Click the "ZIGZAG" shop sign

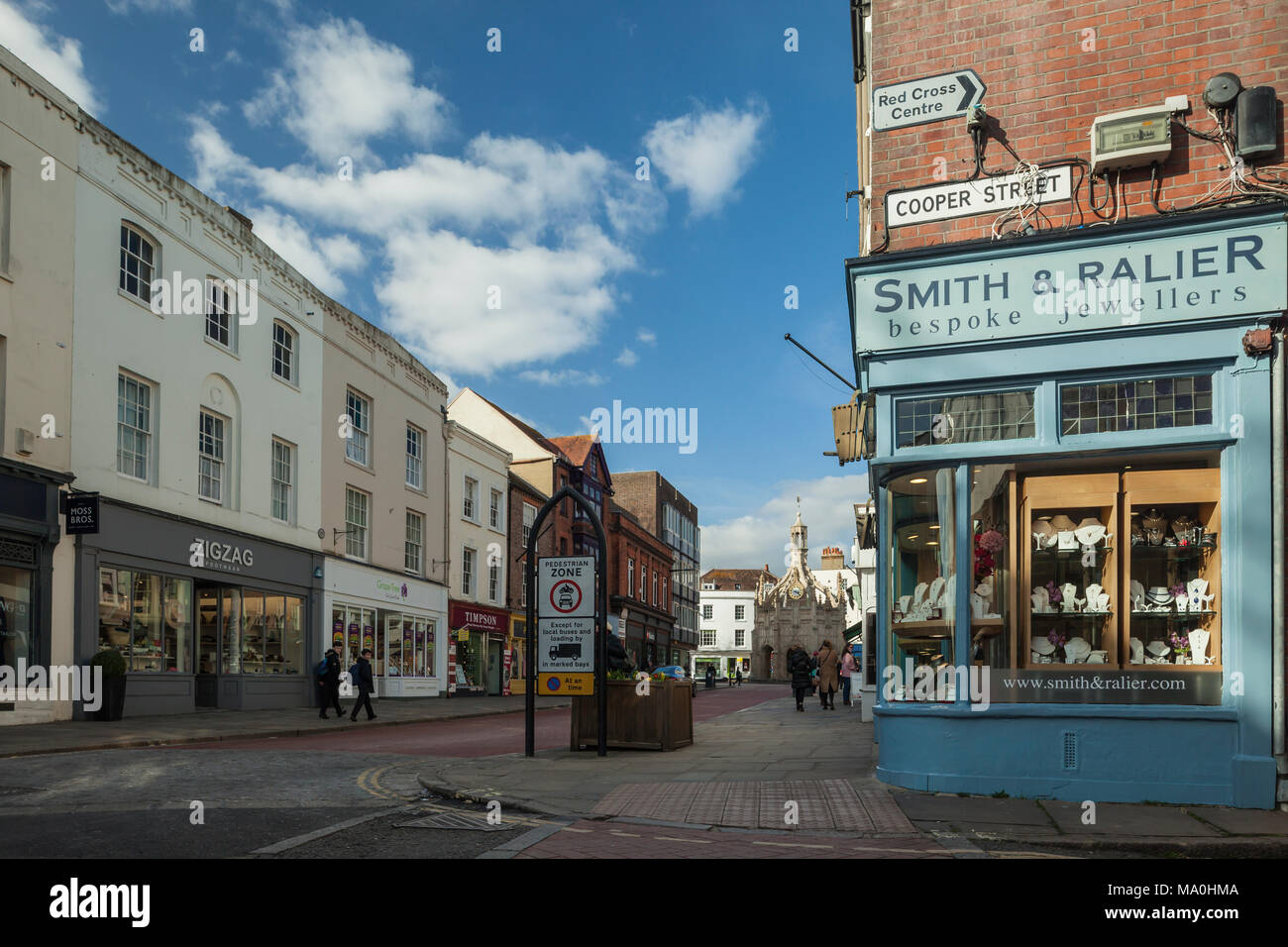click(x=223, y=555)
